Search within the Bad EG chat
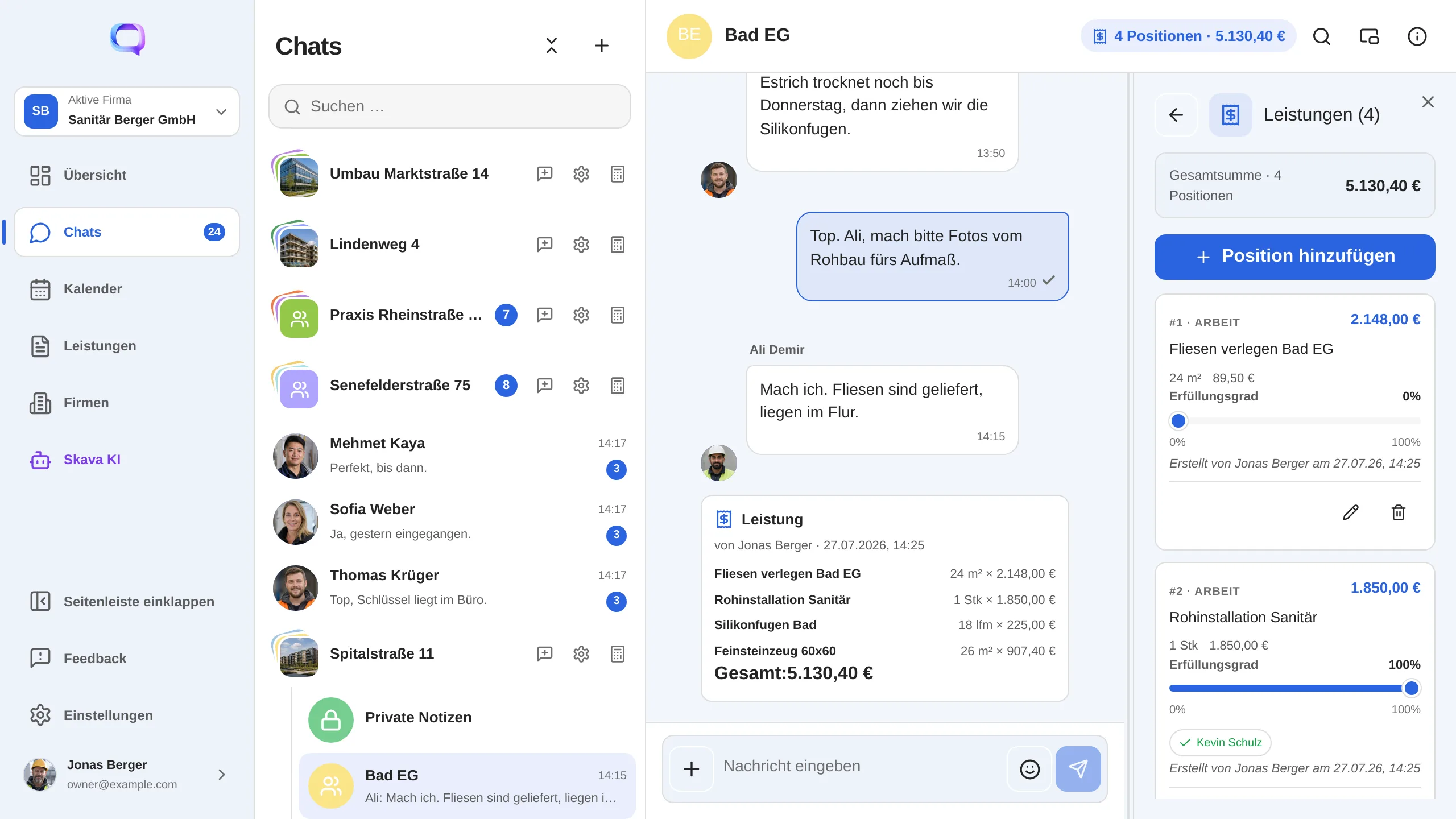 pos(1321,36)
